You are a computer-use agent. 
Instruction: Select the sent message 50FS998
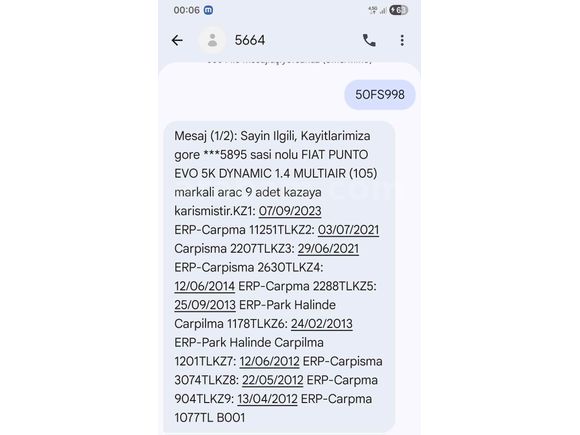pos(380,95)
